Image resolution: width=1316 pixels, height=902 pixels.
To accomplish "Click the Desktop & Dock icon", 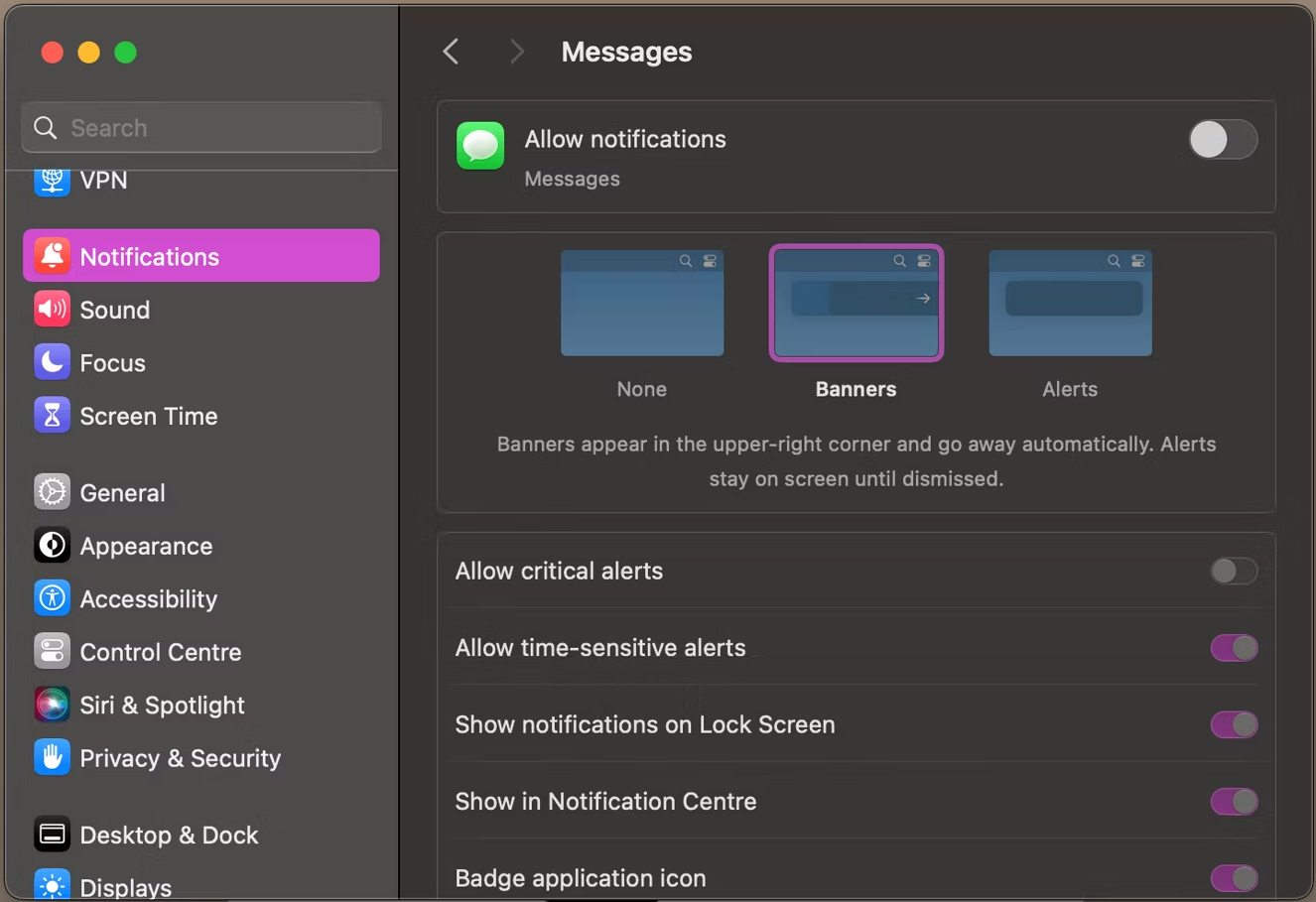I will pos(52,835).
